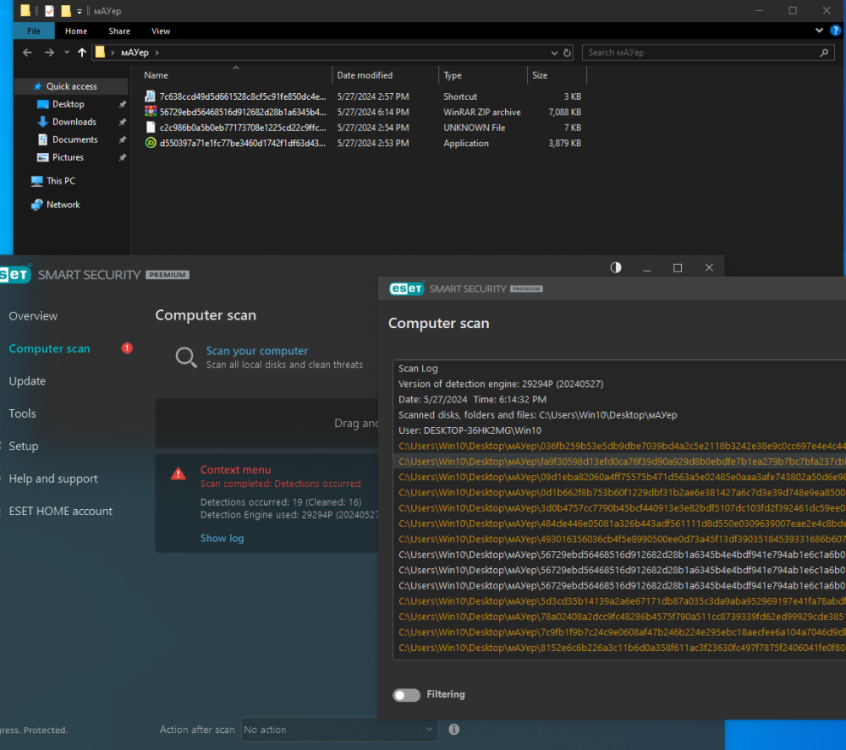The image size is (846, 750).
Task: Click Action after scan info icon
Action: (x=454, y=729)
